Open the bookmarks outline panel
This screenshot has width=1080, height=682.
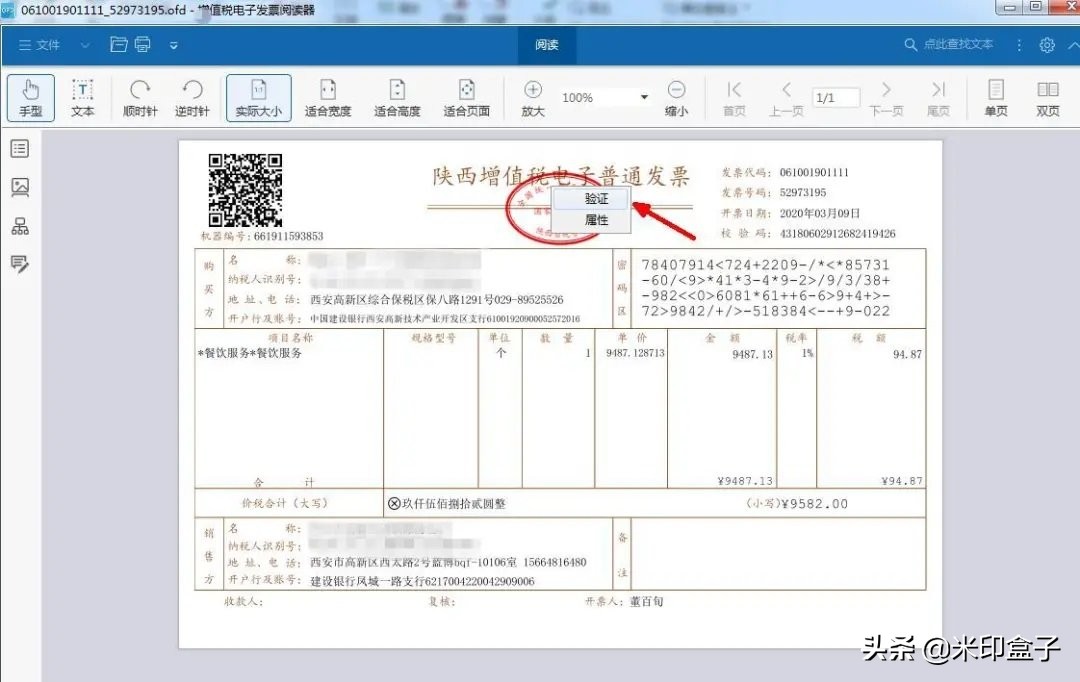tap(20, 148)
